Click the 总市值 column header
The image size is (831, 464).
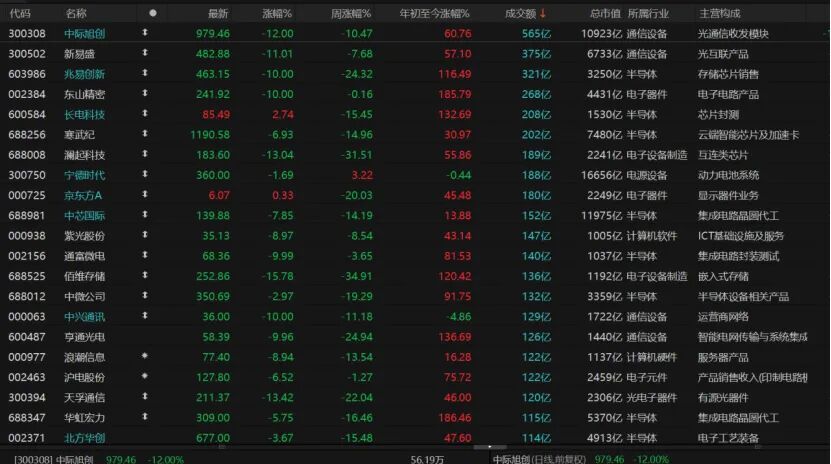pyautogui.click(x=605, y=14)
